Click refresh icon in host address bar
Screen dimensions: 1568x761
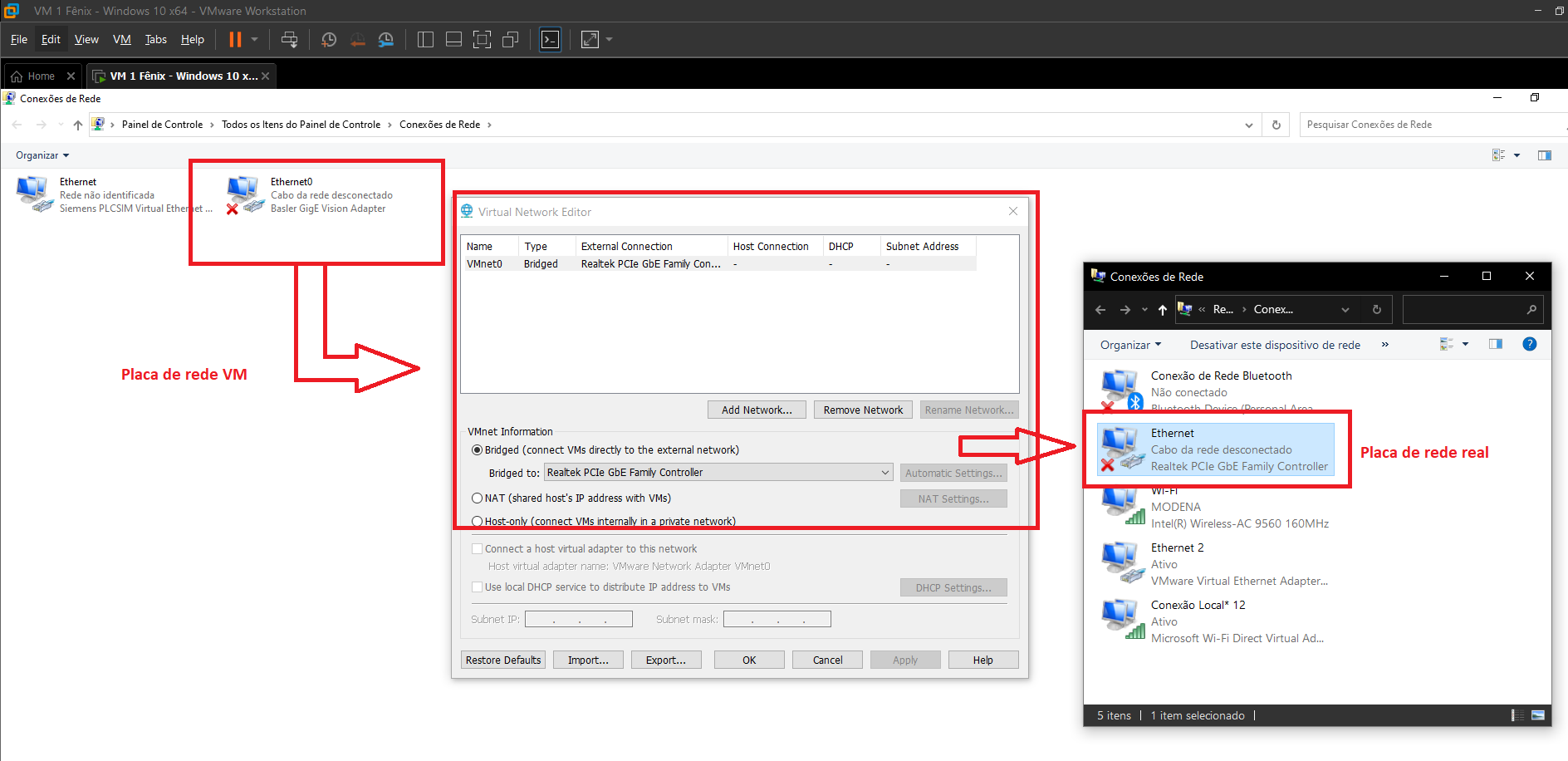(x=1376, y=309)
